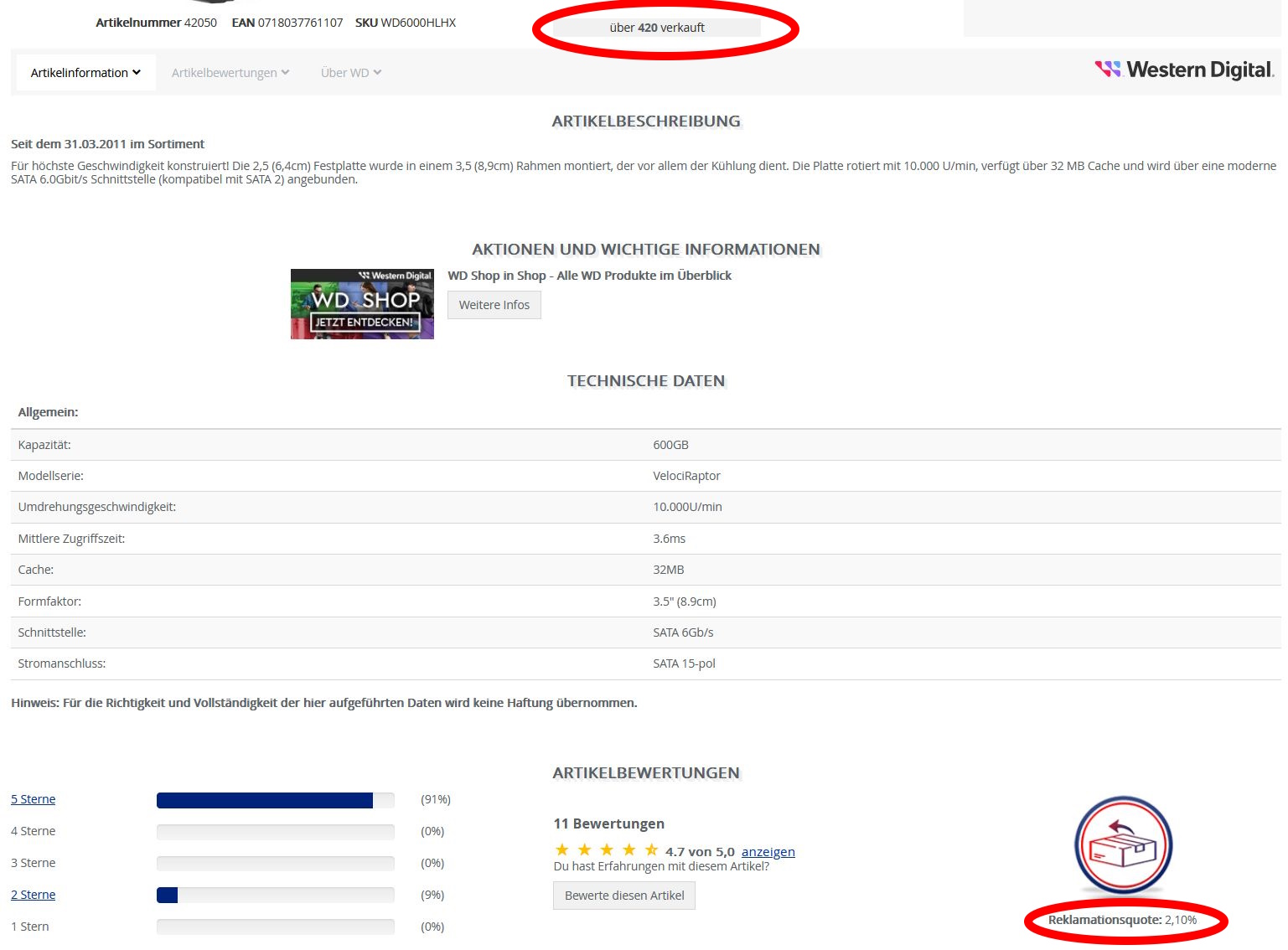Screen dimensions: 1288x950
Task: Click the 11 Bewertungen heading
Action: pos(609,824)
